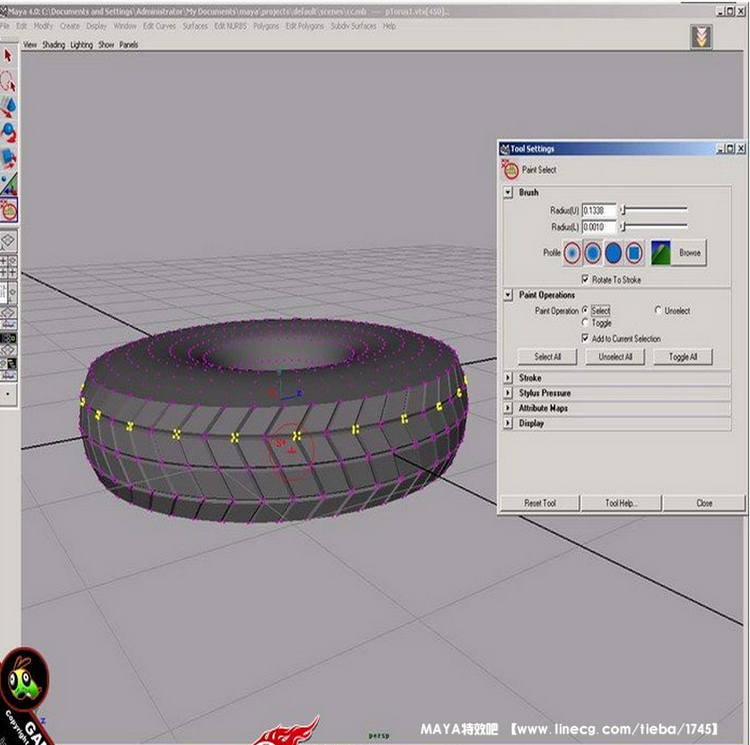Image resolution: width=750 pixels, height=745 pixels.
Task: Switch to the four view layout
Action: tap(8, 266)
